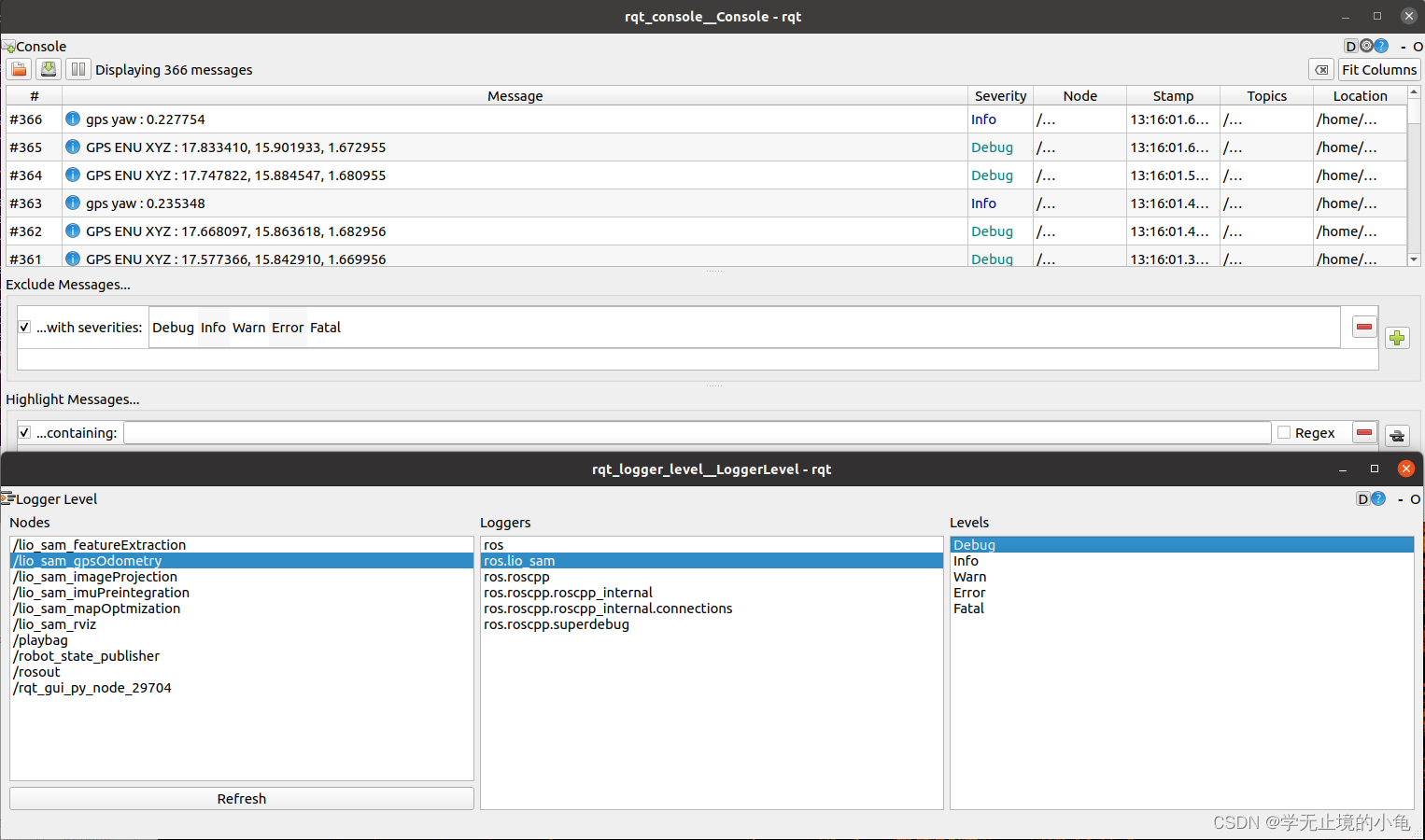The image size is (1425, 840).
Task: Remove the severities exclude filter (red minus)
Action: pyautogui.click(x=1364, y=327)
